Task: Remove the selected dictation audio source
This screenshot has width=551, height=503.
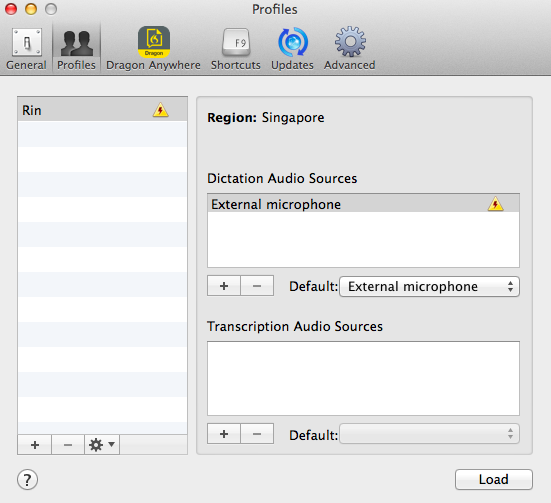Action: coord(257,286)
